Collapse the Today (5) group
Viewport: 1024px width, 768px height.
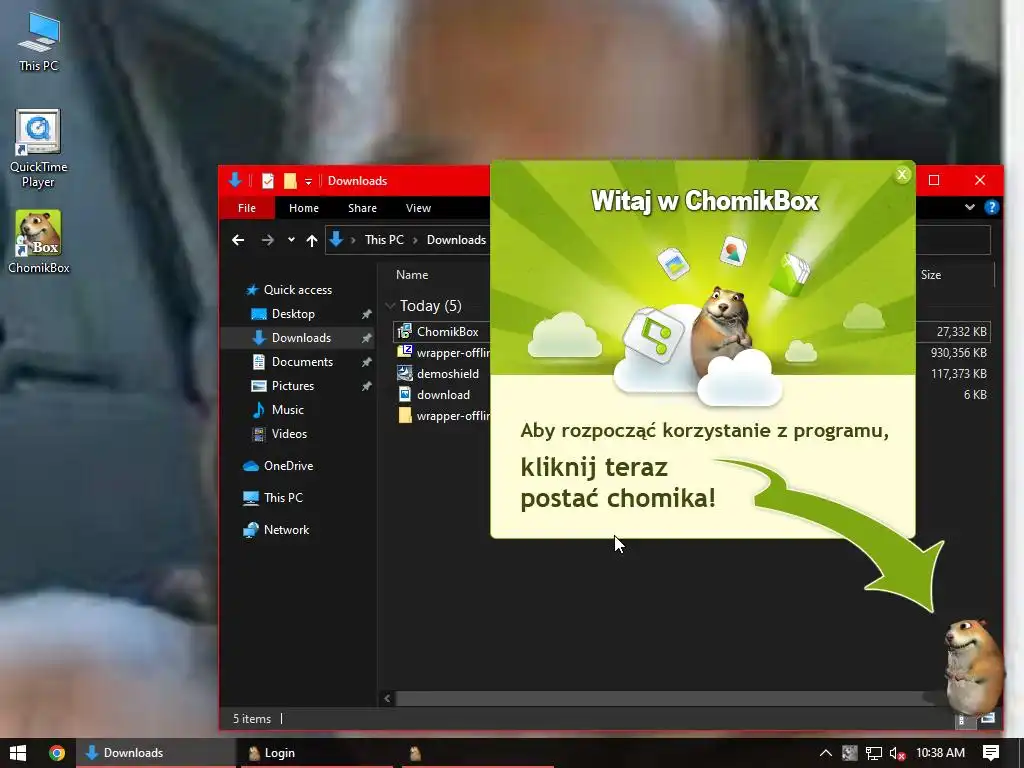tap(391, 306)
